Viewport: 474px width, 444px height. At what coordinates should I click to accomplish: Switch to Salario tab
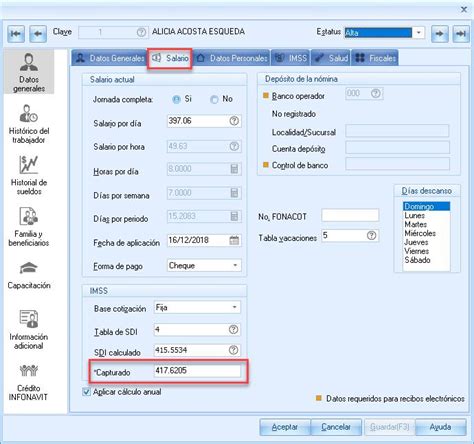pos(170,59)
